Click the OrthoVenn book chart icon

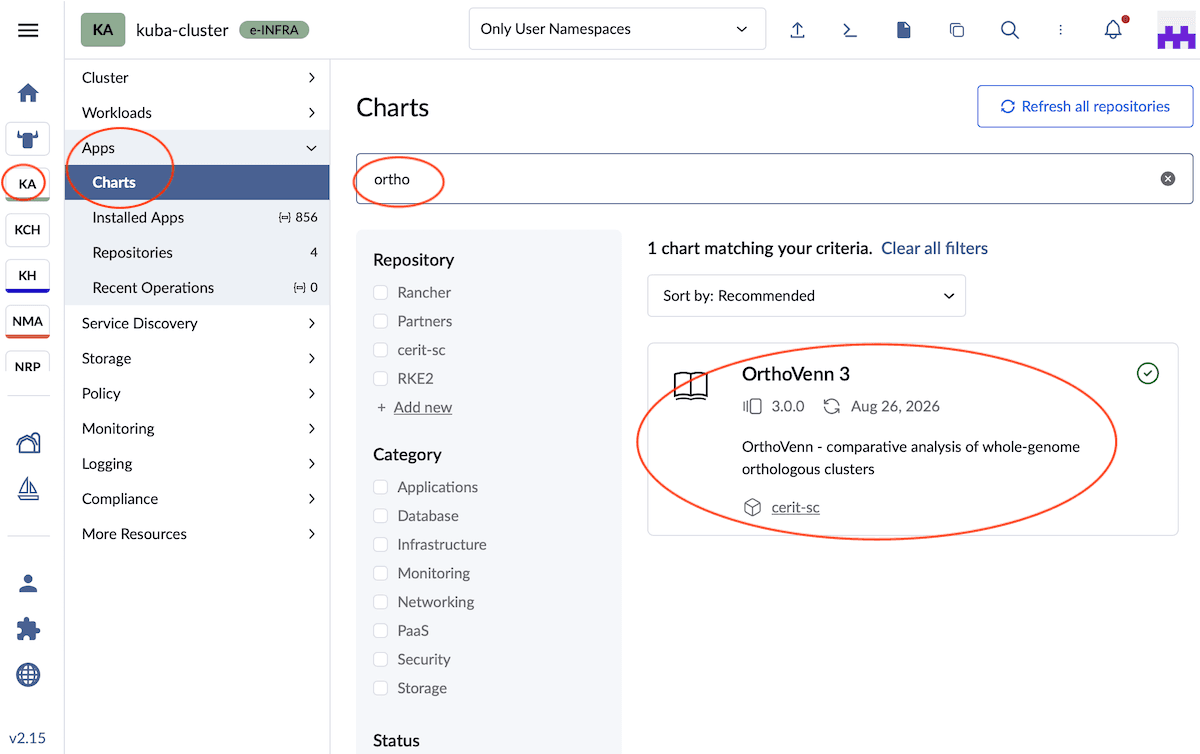(x=691, y=386)
